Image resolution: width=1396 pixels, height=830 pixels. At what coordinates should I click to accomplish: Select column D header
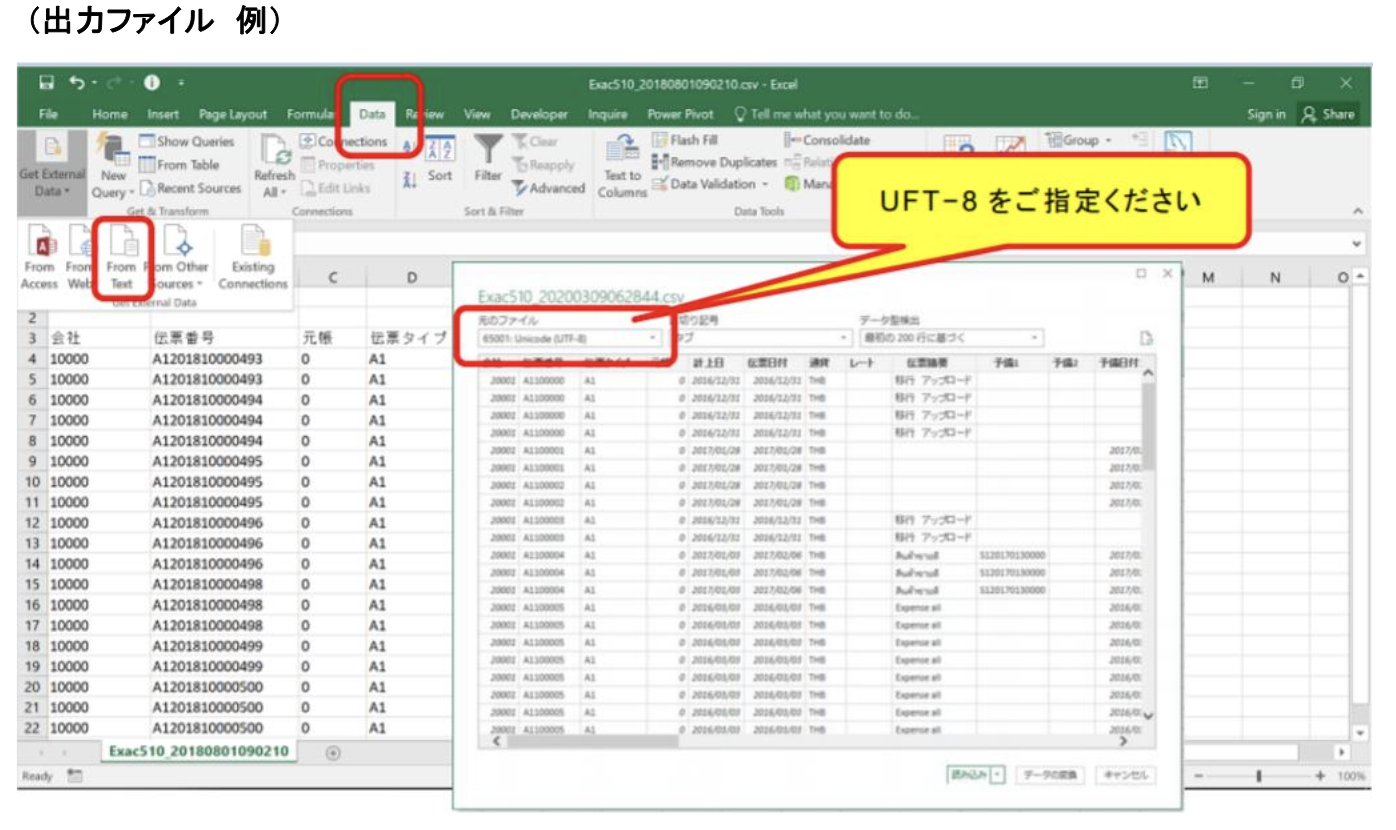(x=411, y=278)
